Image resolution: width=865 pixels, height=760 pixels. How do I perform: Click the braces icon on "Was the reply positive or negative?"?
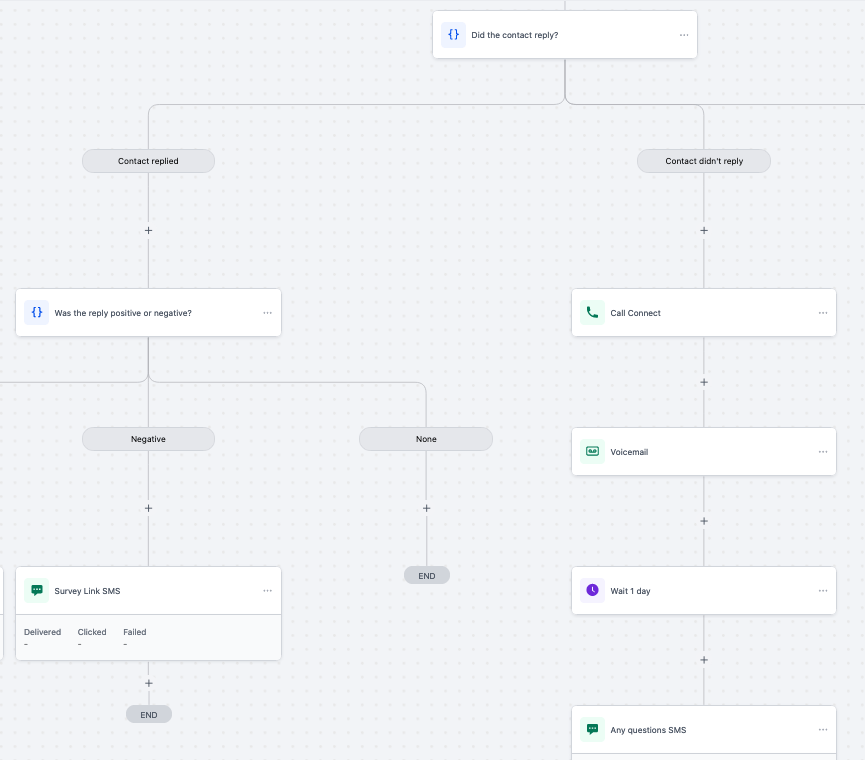tap(37, 312)
